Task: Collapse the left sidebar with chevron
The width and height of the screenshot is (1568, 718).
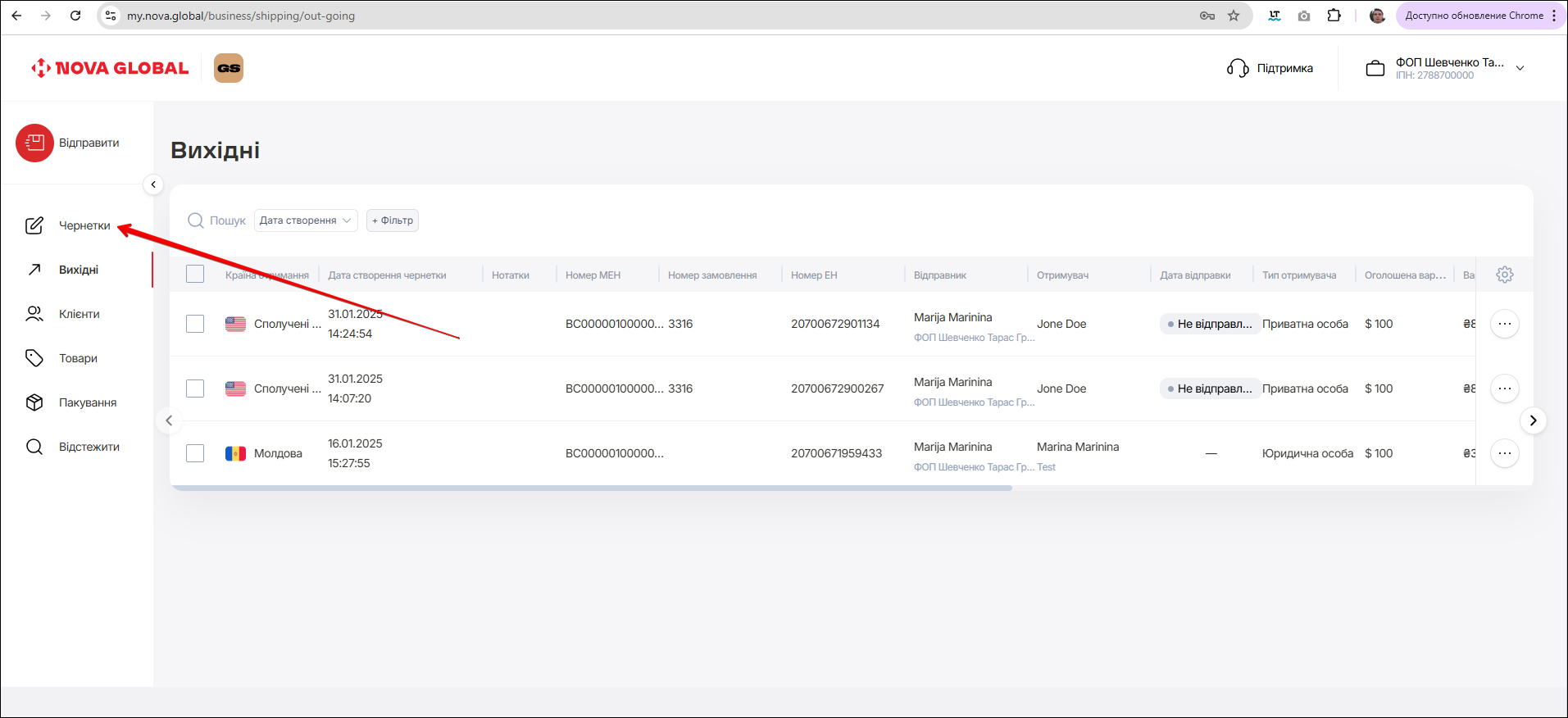Action: click(153, 184)
